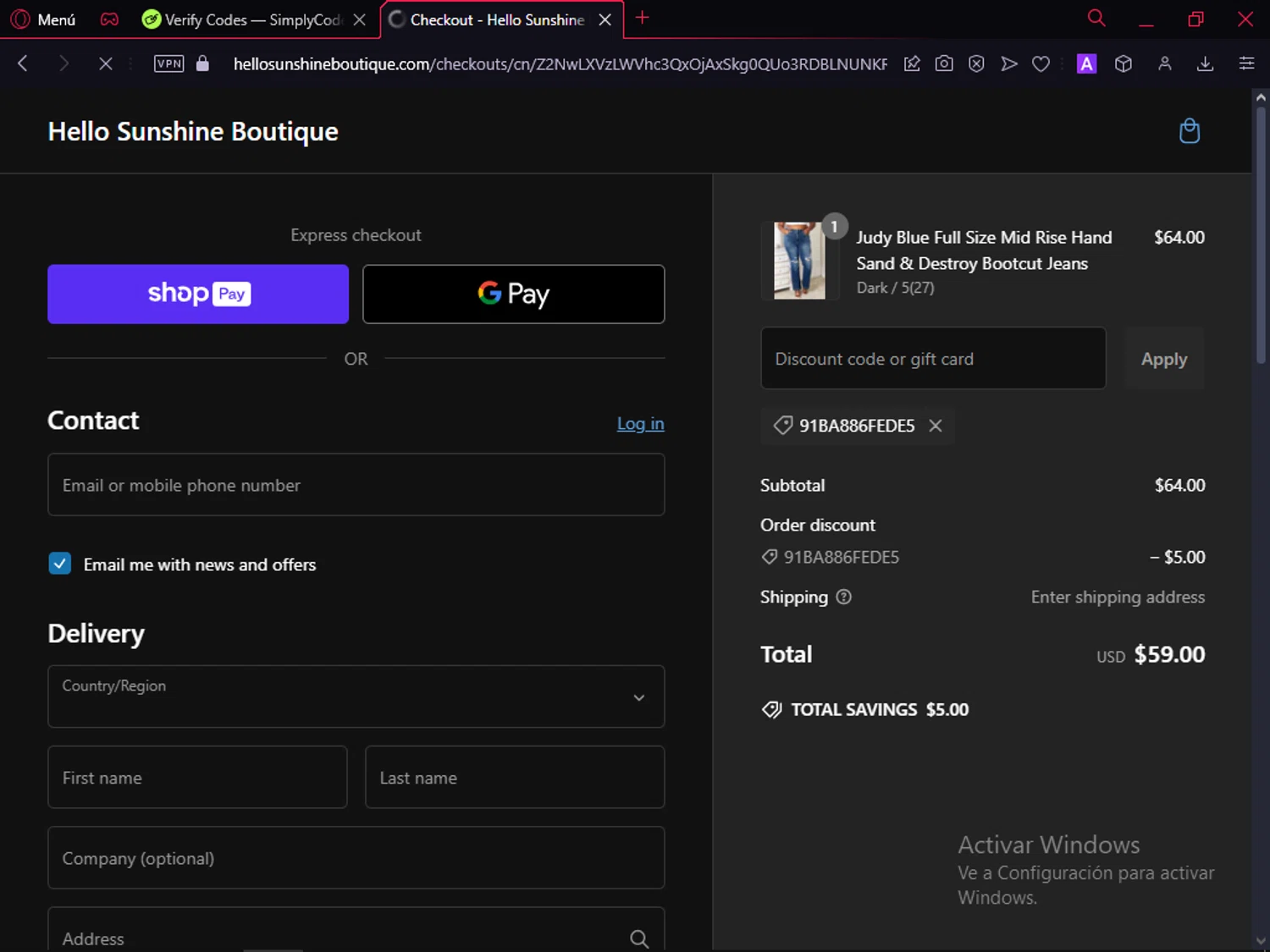This screenshot has width=1270, height=952.
Task: Click the Shipping help question mark icon
Action: pos(843,597)
